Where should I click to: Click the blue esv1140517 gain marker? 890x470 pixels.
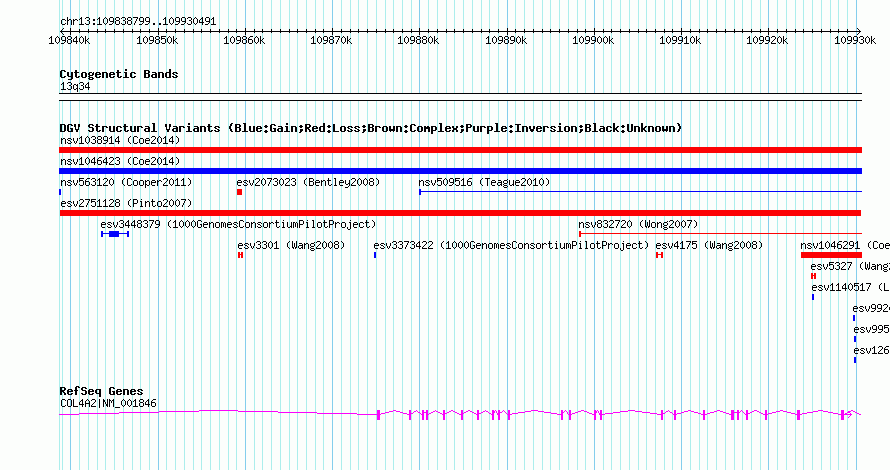[x=813, y=297]
